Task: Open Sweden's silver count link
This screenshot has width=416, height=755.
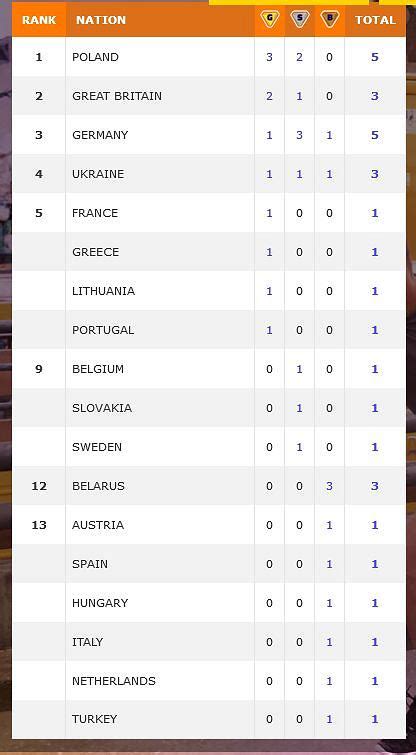Action: [299, 447]
